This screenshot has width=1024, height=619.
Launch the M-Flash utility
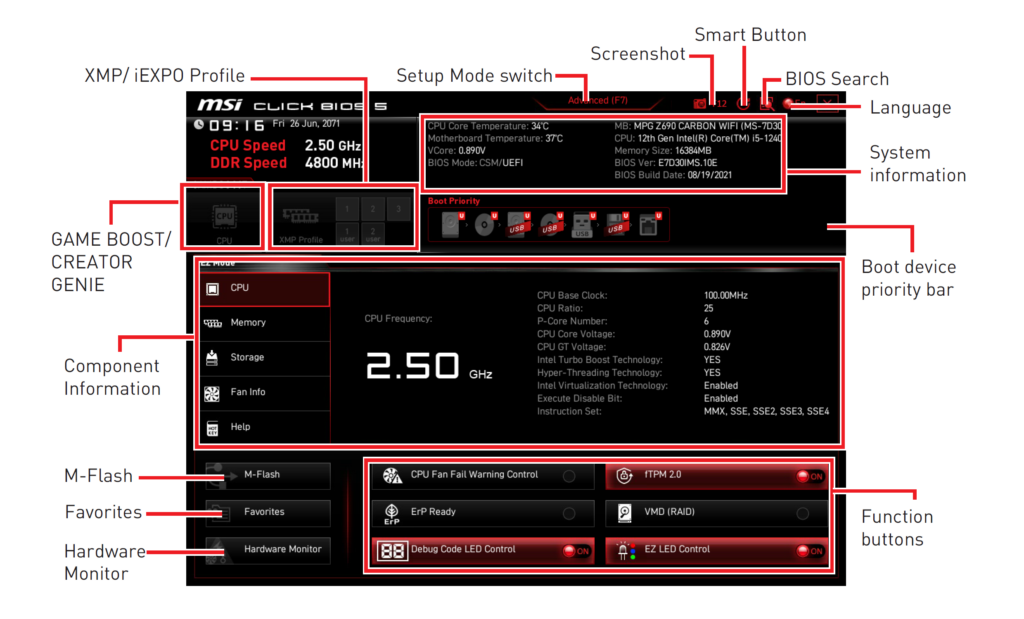(268, 475)
